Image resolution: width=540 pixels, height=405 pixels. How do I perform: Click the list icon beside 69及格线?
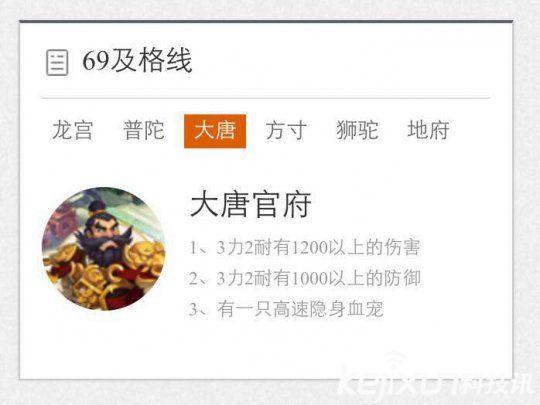(57, 62)
